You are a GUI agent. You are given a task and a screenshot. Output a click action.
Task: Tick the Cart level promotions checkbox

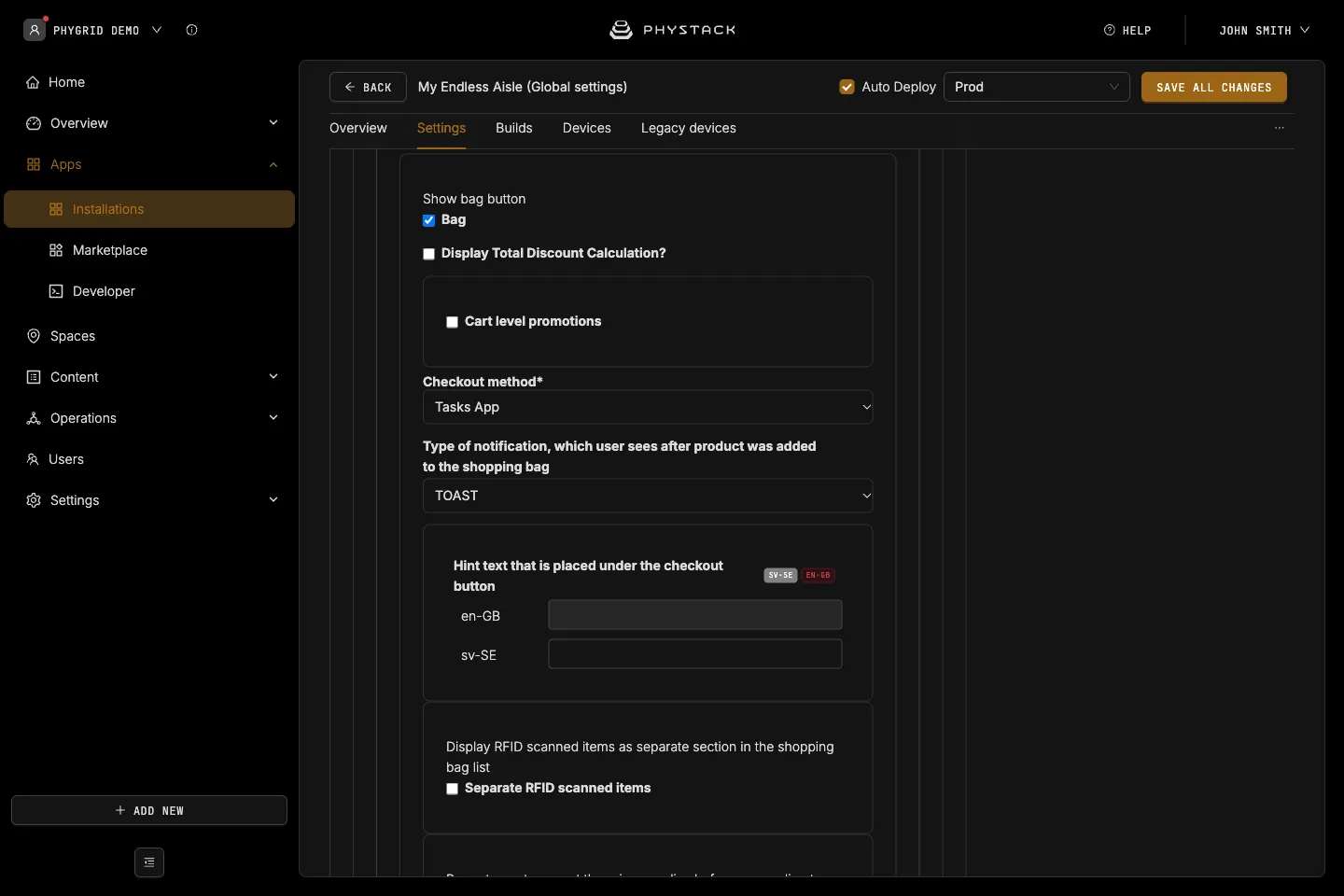click(x=453, y=322)
